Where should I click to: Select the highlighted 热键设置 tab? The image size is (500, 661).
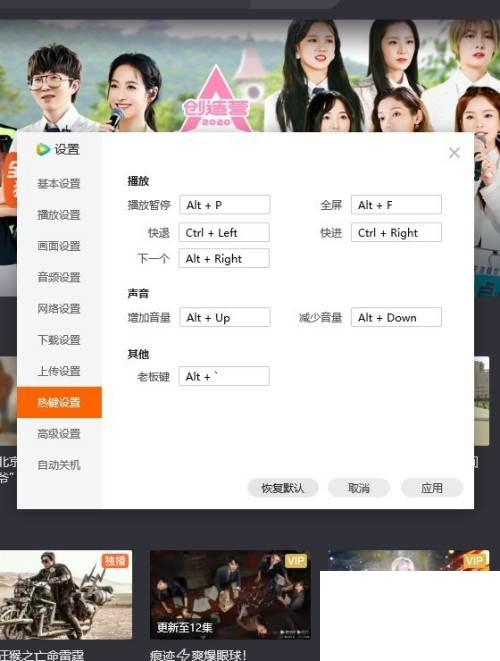click(x=59, y=402)
